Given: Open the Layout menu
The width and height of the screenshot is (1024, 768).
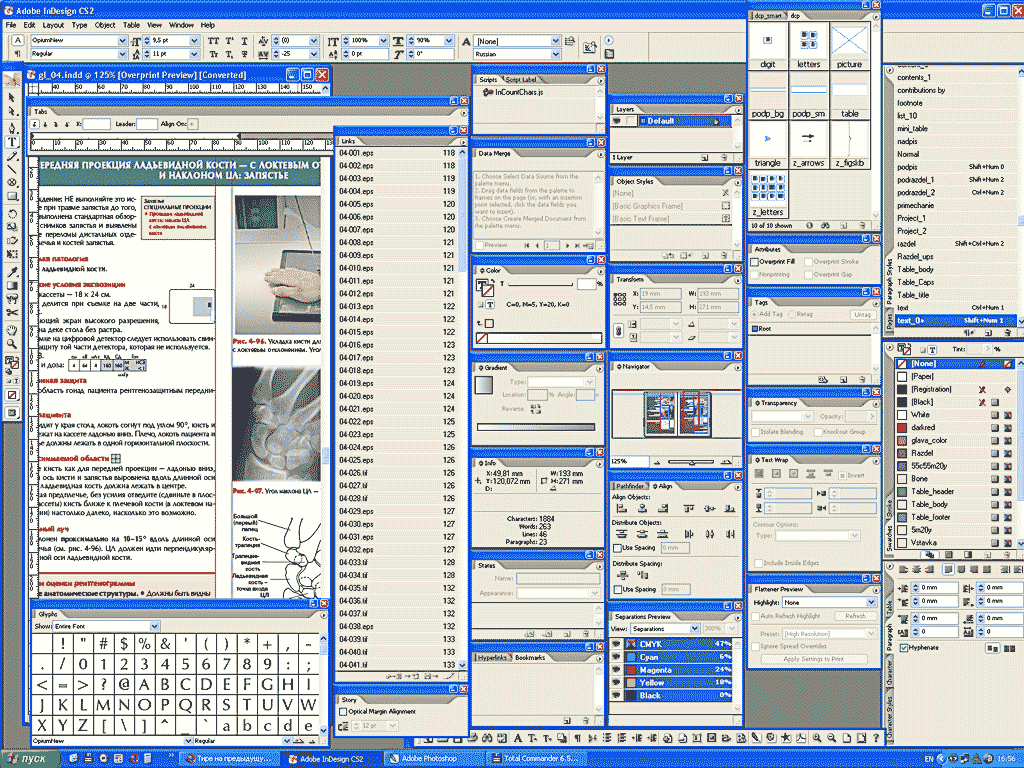Looking at the screenshot, I should (x=53, y=25).
